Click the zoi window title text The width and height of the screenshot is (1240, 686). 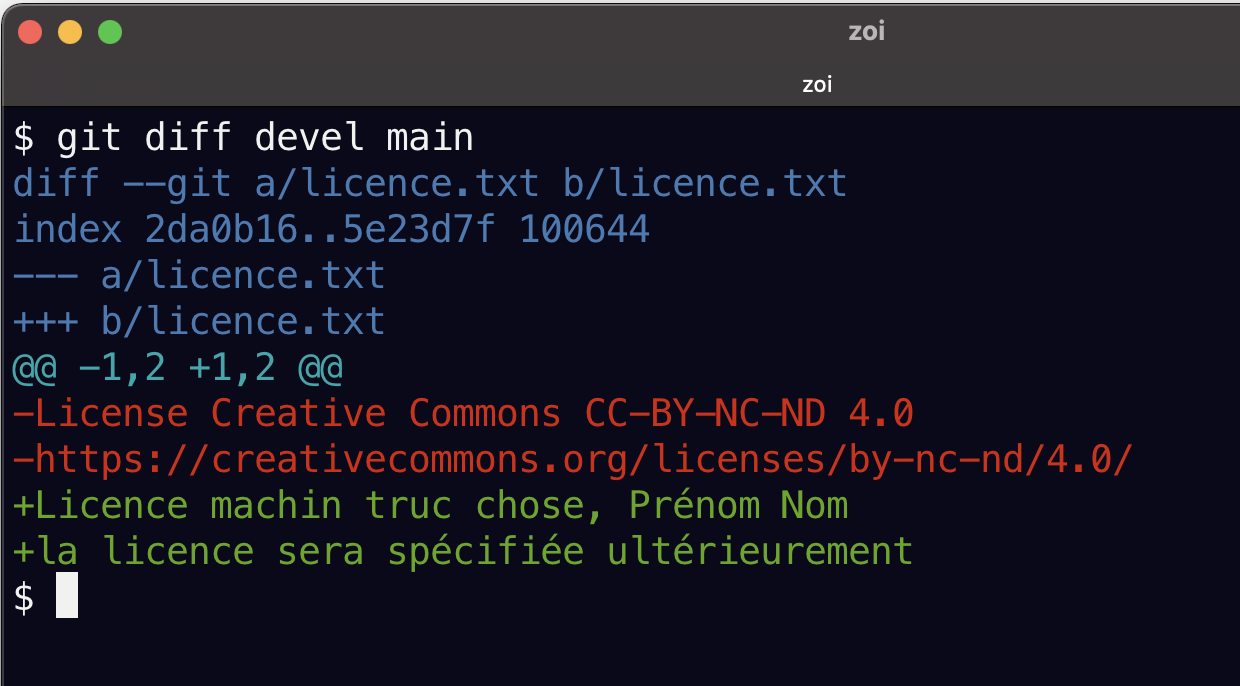point(866,32)
